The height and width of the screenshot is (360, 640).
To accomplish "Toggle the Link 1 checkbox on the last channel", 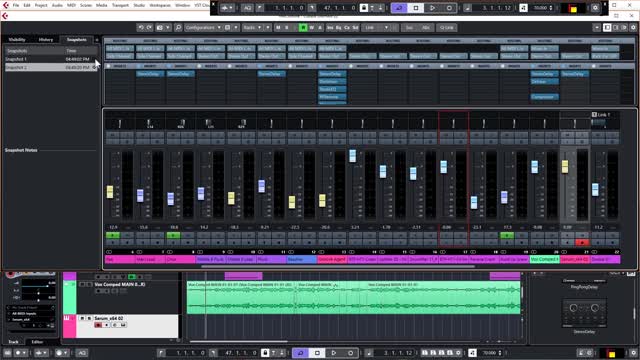I will (594, 115).
